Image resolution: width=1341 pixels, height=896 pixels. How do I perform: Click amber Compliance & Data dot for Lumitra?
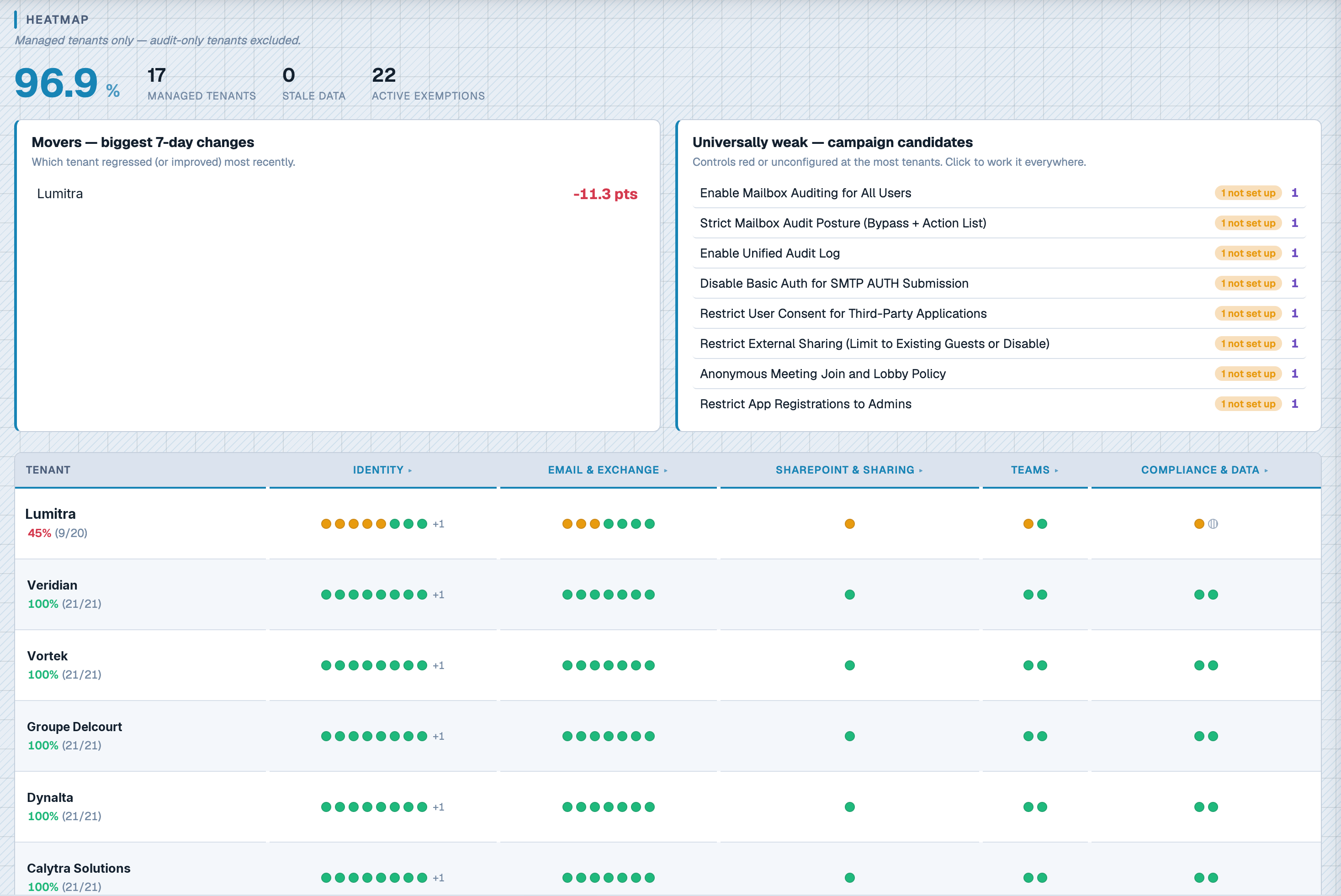coord(1199,524)
